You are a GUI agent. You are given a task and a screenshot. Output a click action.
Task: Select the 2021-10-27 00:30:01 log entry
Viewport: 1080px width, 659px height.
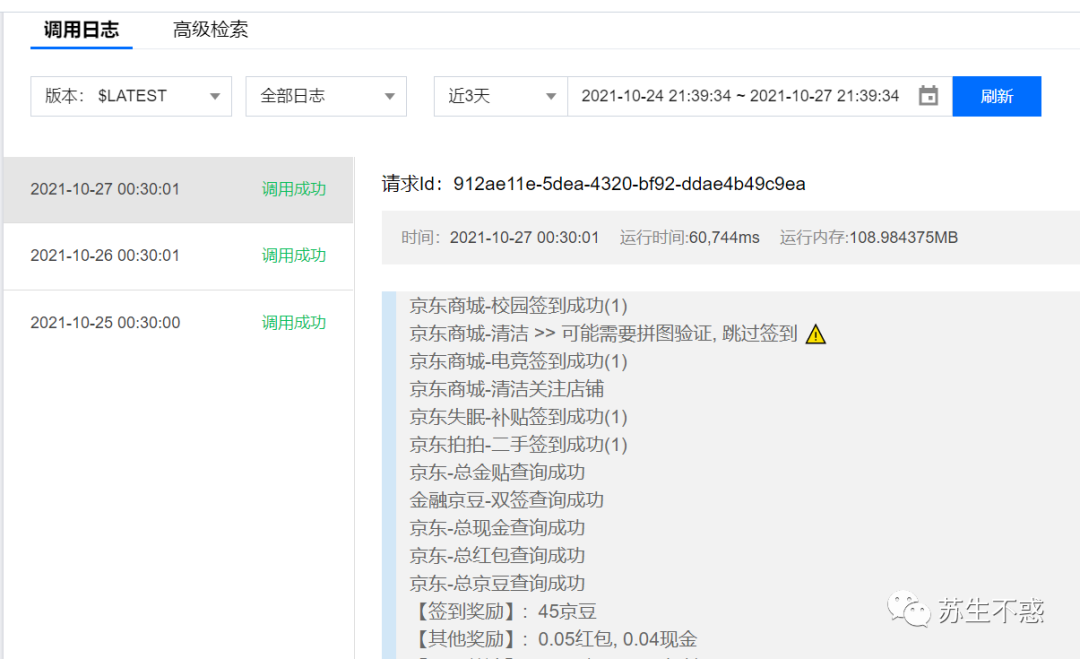click(x=178, y=189)
